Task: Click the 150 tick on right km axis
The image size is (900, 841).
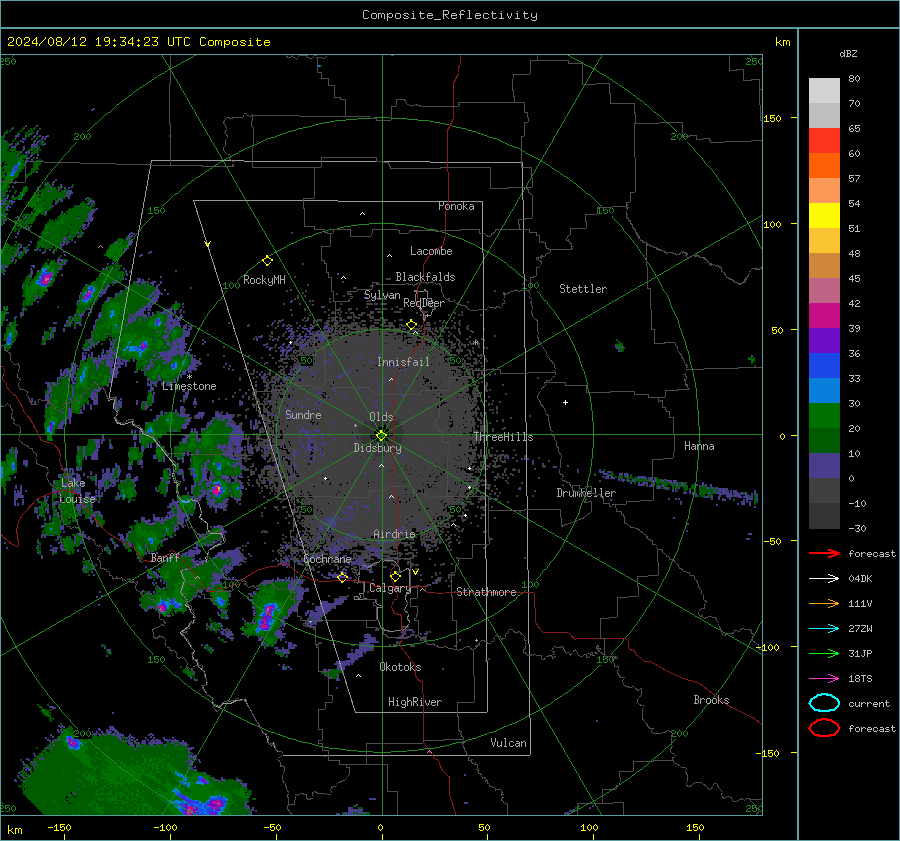Action: coord(773,118)
